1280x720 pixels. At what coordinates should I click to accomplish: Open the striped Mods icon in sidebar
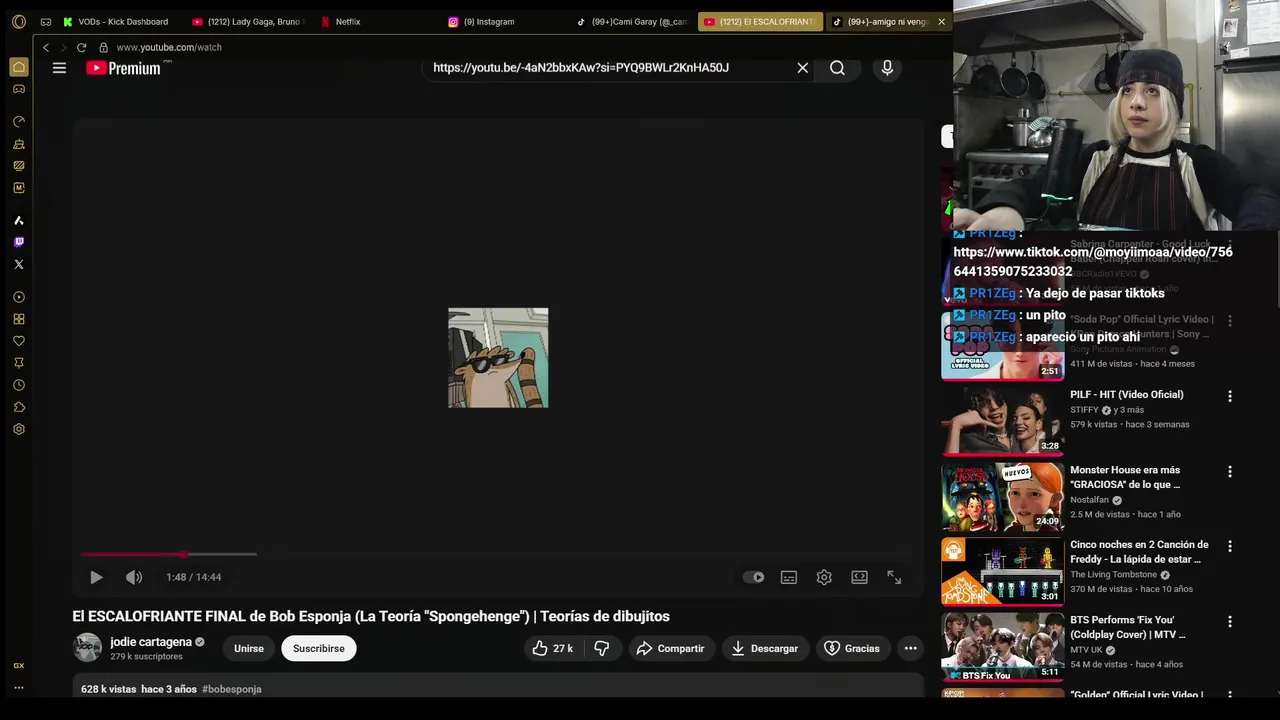pyautogui.click(x=18, y=166)
